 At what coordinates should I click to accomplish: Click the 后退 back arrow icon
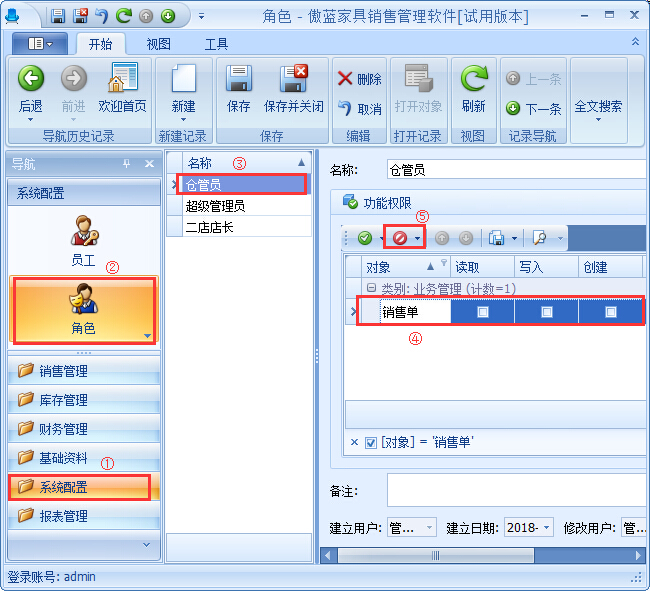31,78
